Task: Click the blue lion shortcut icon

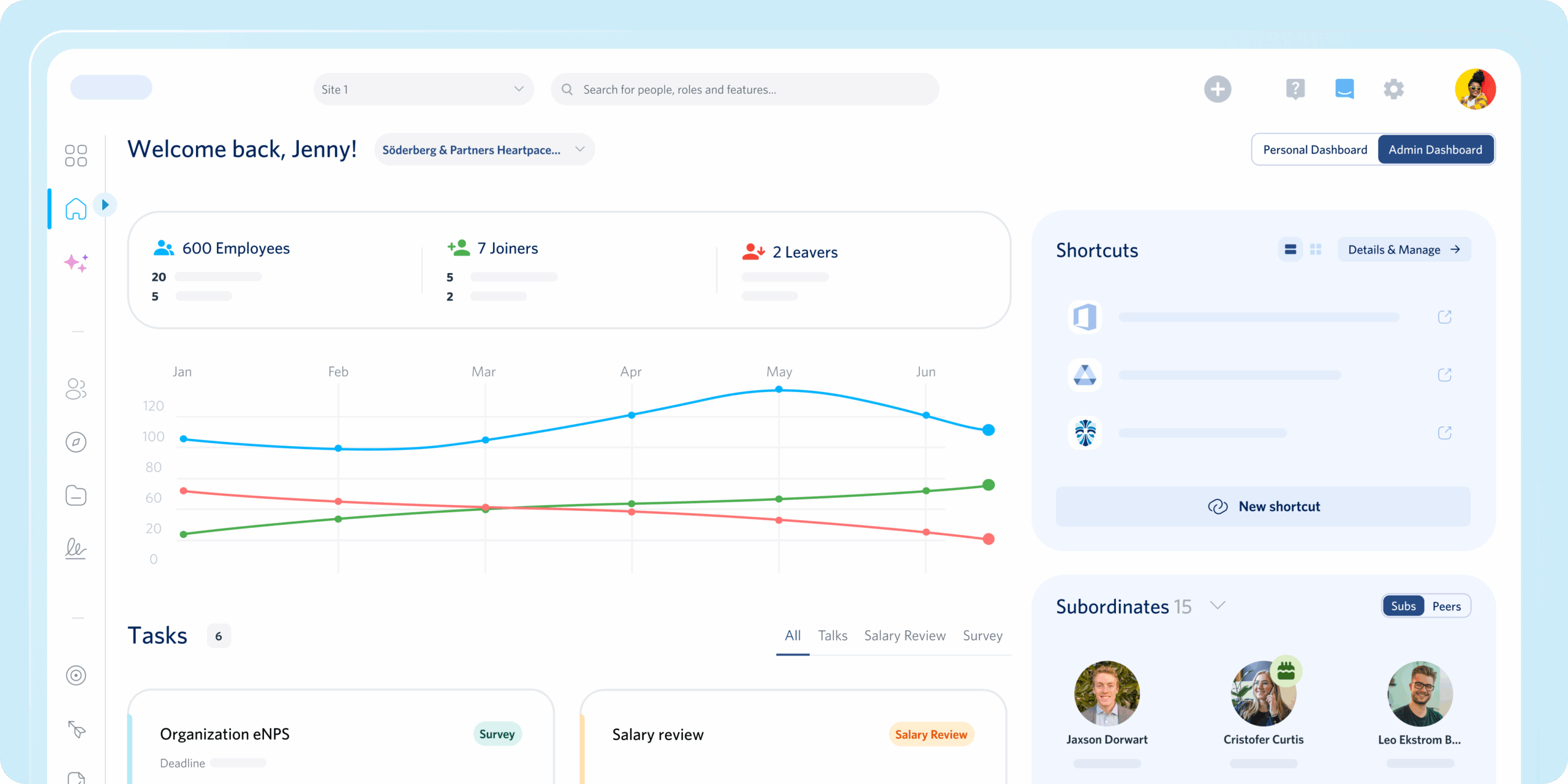Action: (x=1085, y=433)
